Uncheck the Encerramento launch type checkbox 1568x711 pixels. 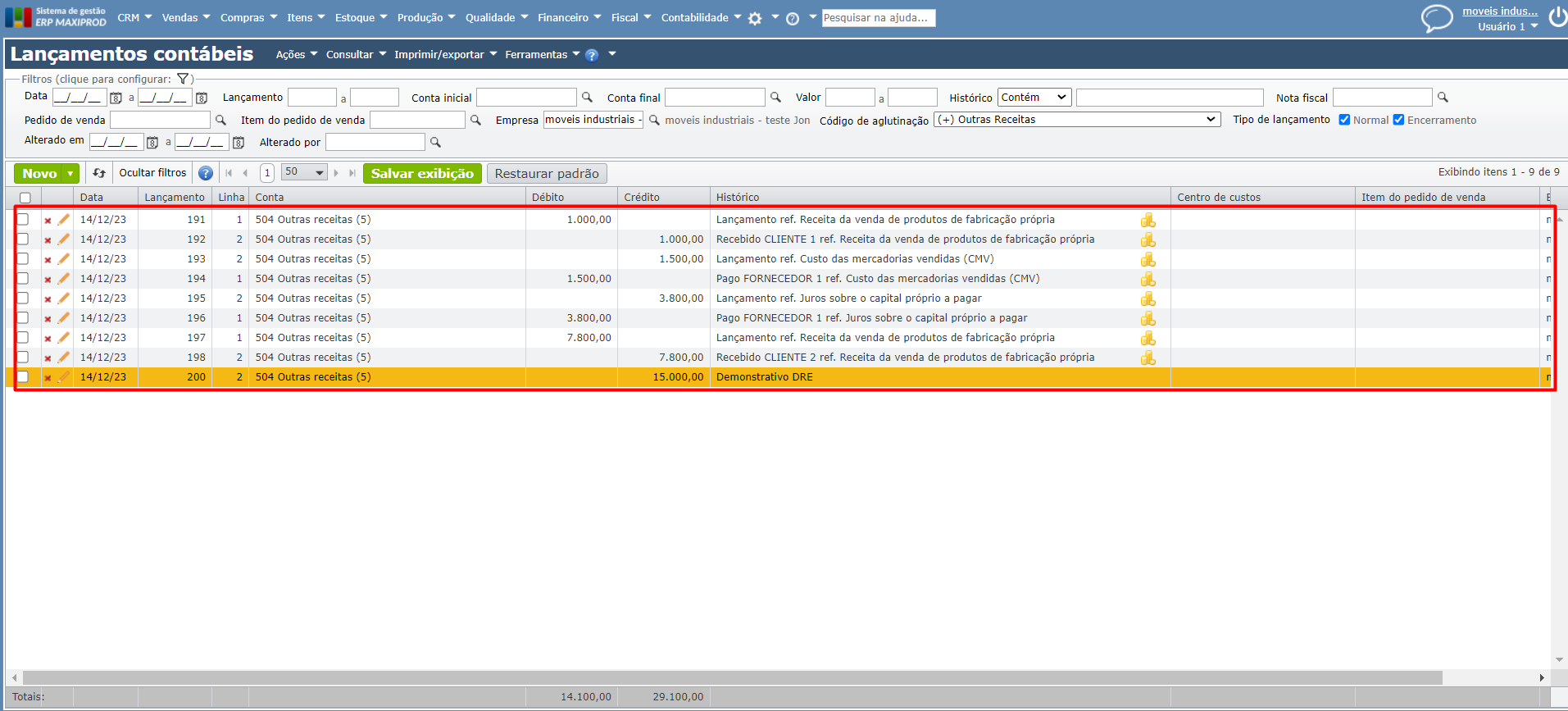(x=1398, y=120)
